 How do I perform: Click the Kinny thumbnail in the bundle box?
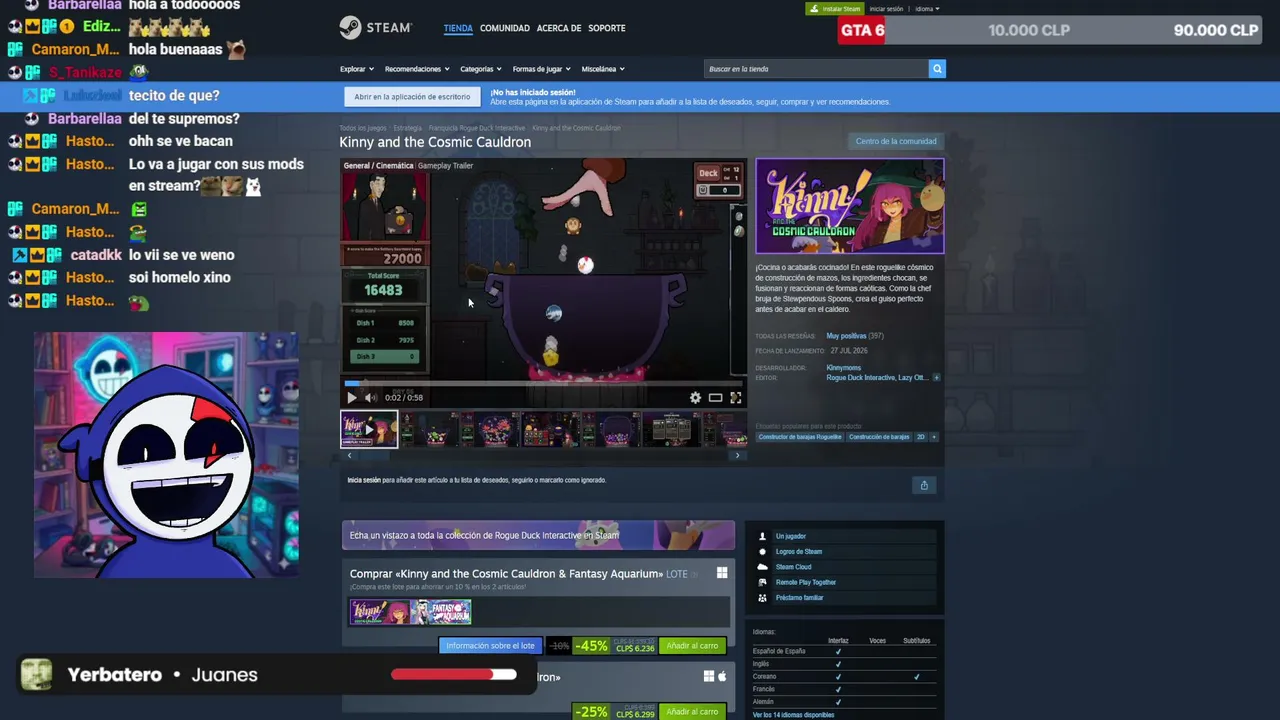(380, 611)
